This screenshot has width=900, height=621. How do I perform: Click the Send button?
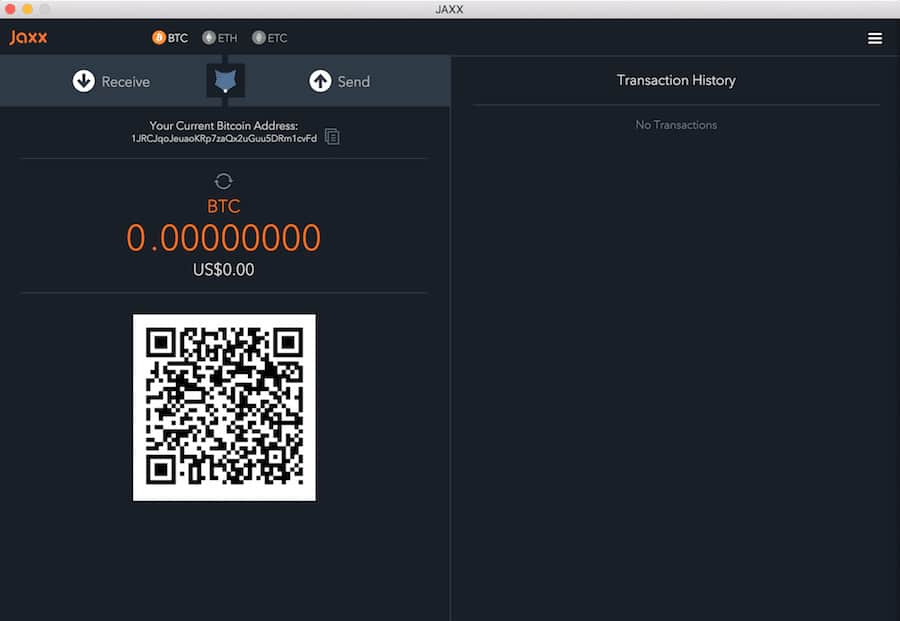340,81
